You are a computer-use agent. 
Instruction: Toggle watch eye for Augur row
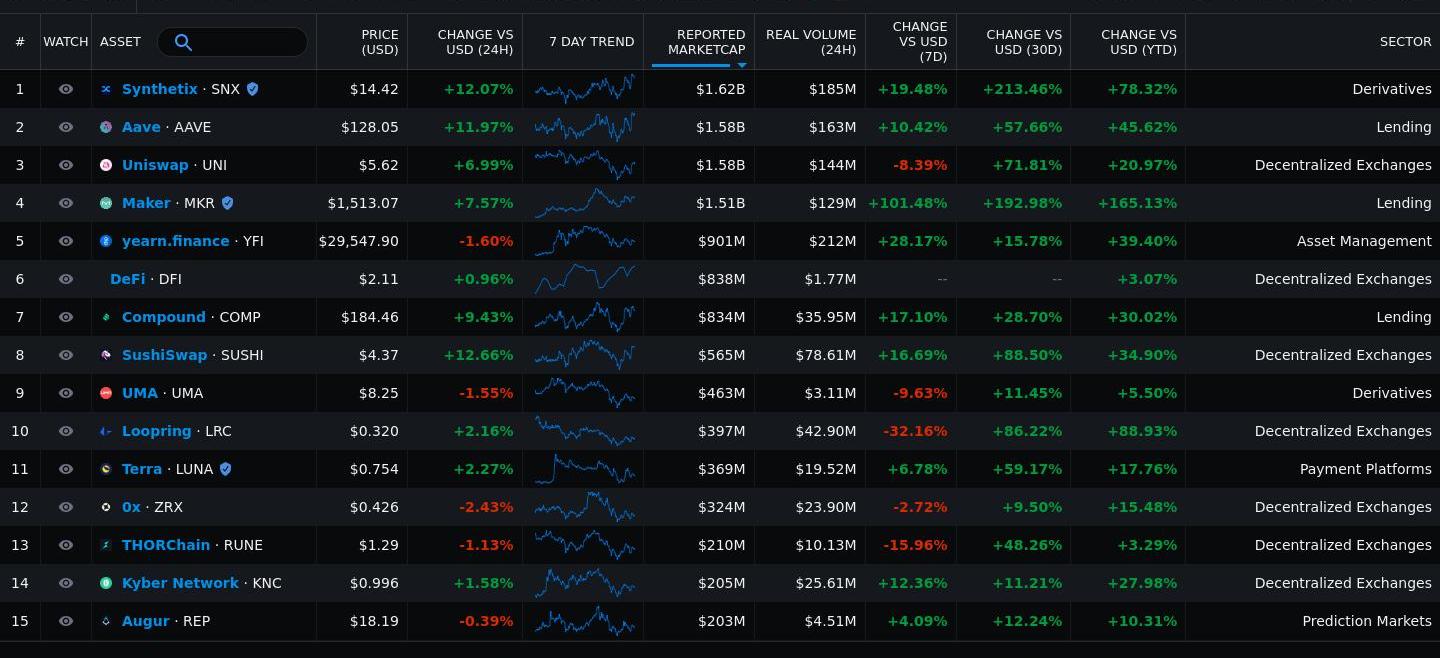[66, 621]
